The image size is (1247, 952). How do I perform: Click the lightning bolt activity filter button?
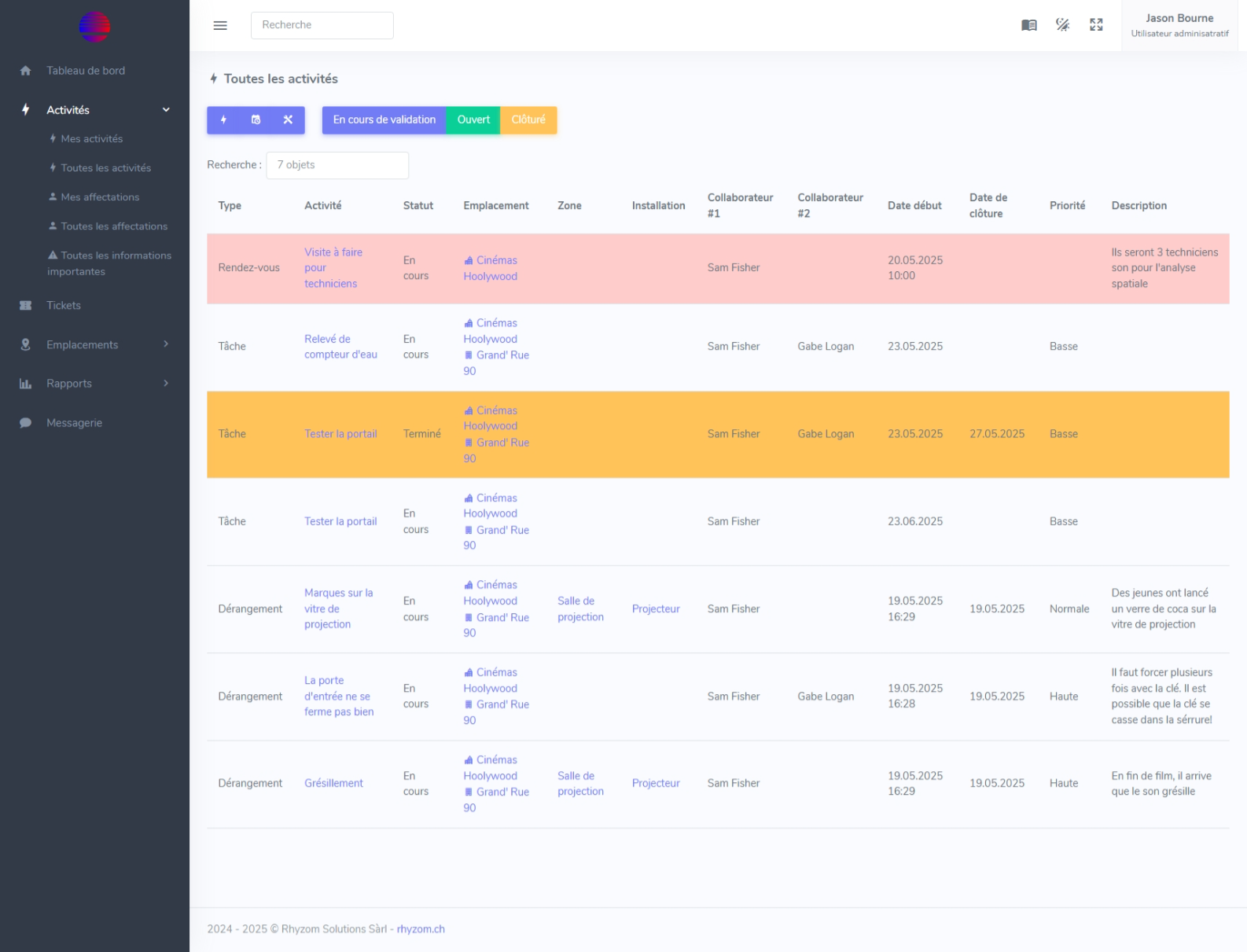pos(223,120)
